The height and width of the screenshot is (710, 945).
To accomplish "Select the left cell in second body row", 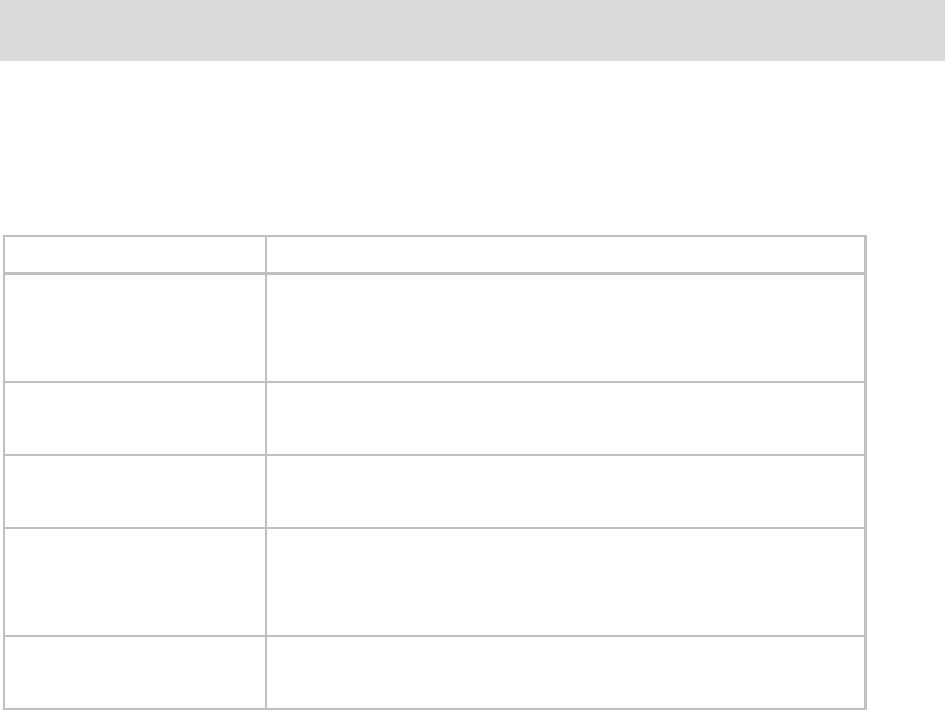I will click(135, 418).
